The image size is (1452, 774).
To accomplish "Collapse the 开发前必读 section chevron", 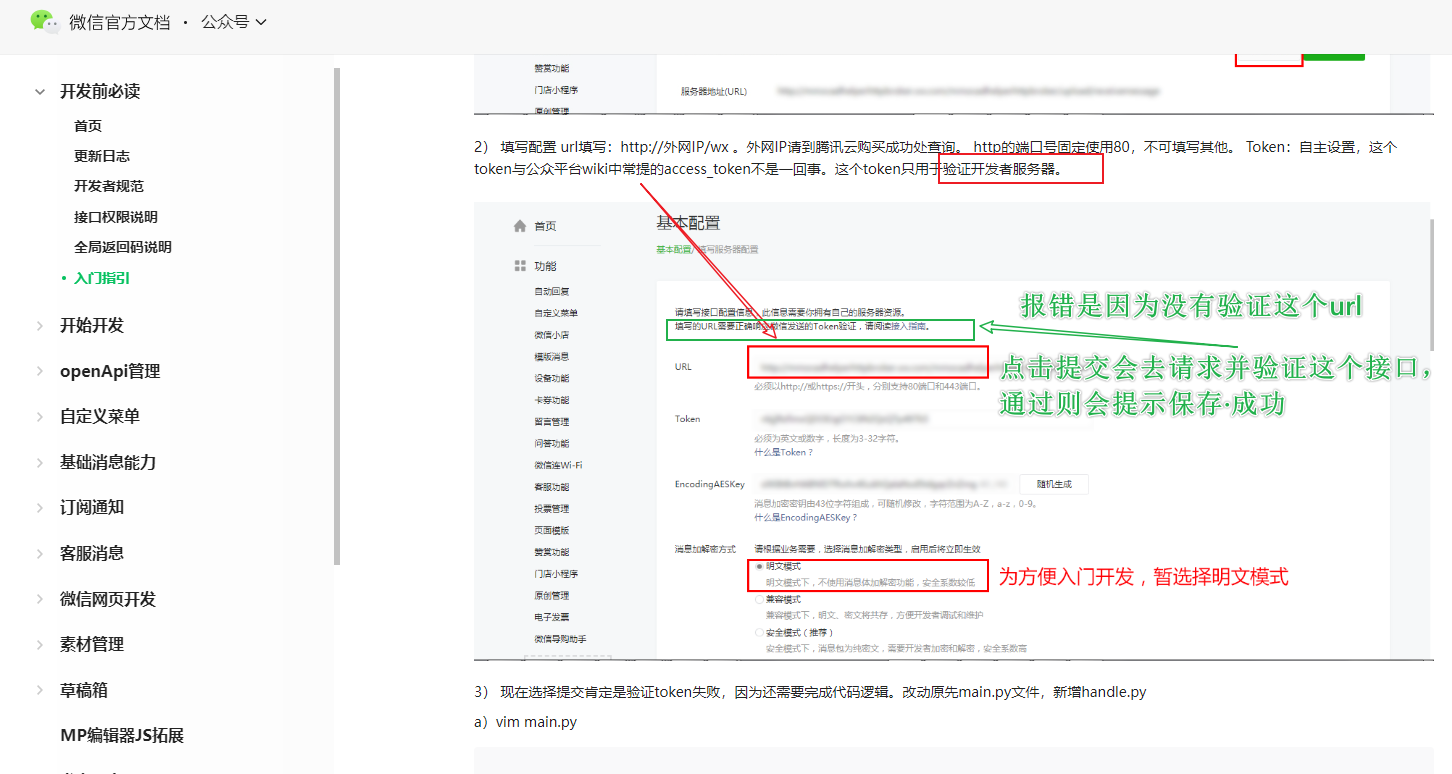I will coord(40,92).
